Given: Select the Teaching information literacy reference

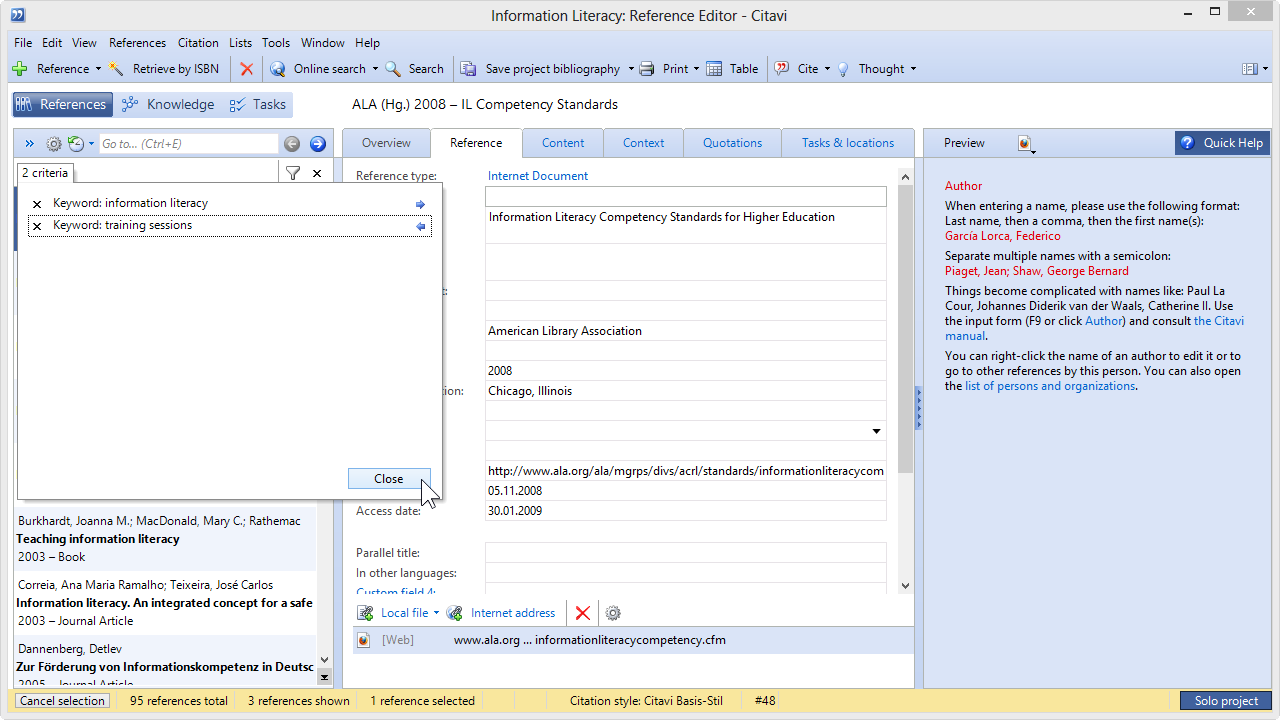Looking at the screenshot, I should tap(166, 539).
